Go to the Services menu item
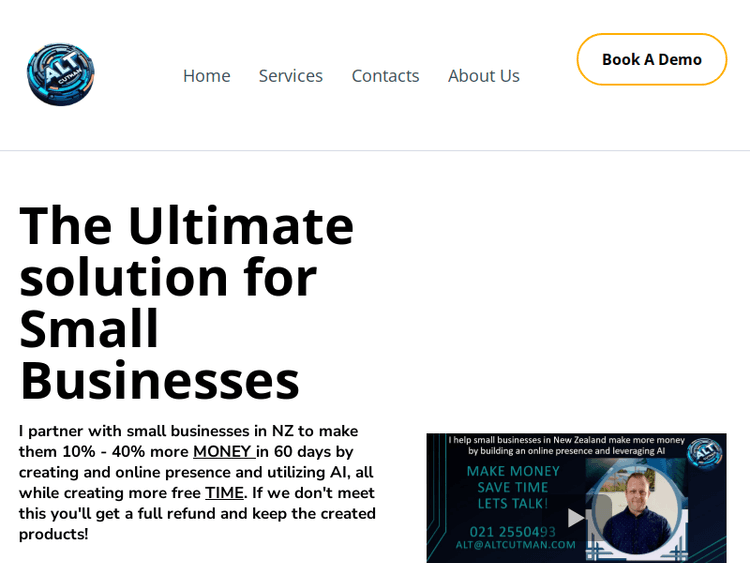This screenshot has height=563, width=750. coord(290,76)
